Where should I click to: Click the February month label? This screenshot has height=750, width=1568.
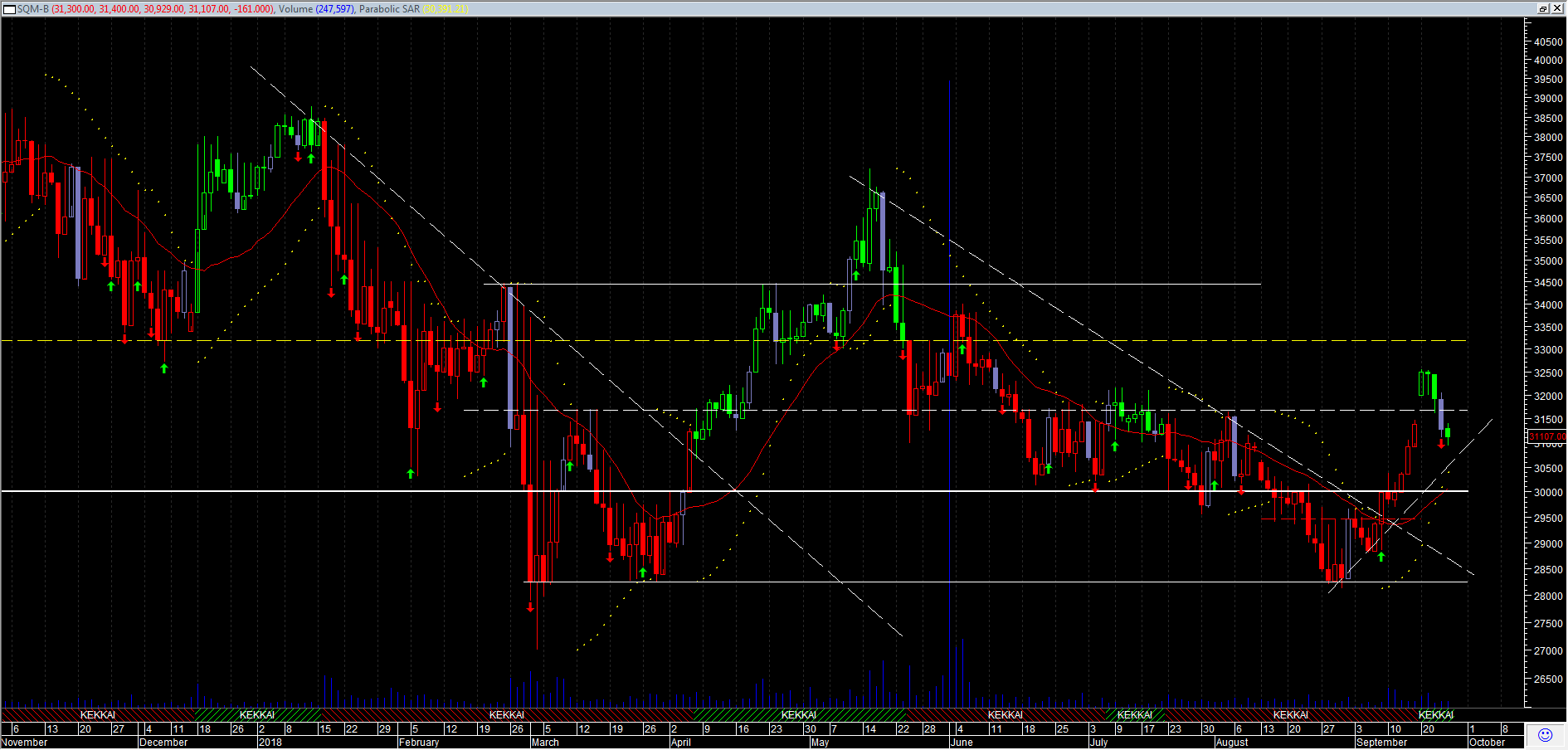point(419,743)
